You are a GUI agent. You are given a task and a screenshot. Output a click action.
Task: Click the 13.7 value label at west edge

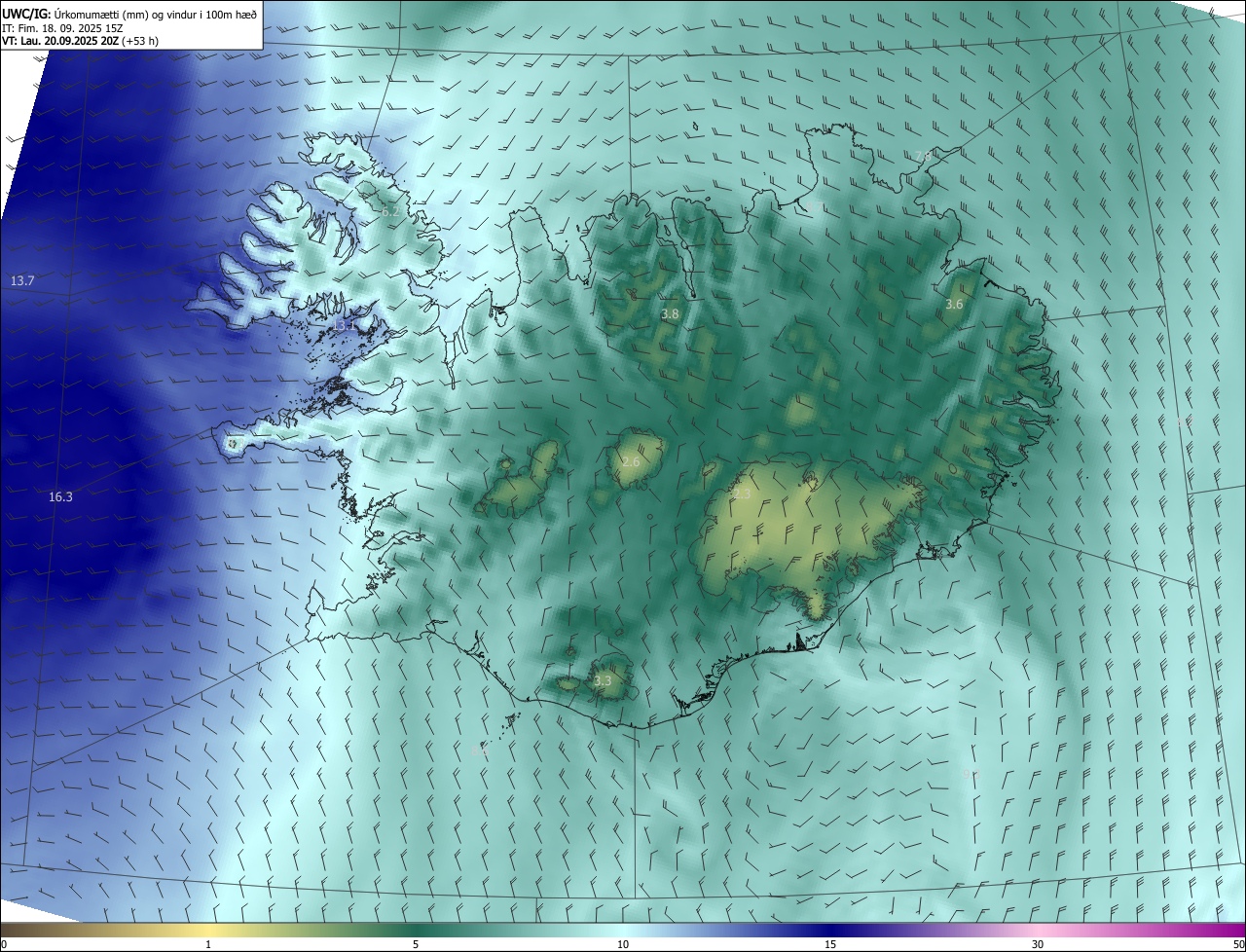[22, 280]
